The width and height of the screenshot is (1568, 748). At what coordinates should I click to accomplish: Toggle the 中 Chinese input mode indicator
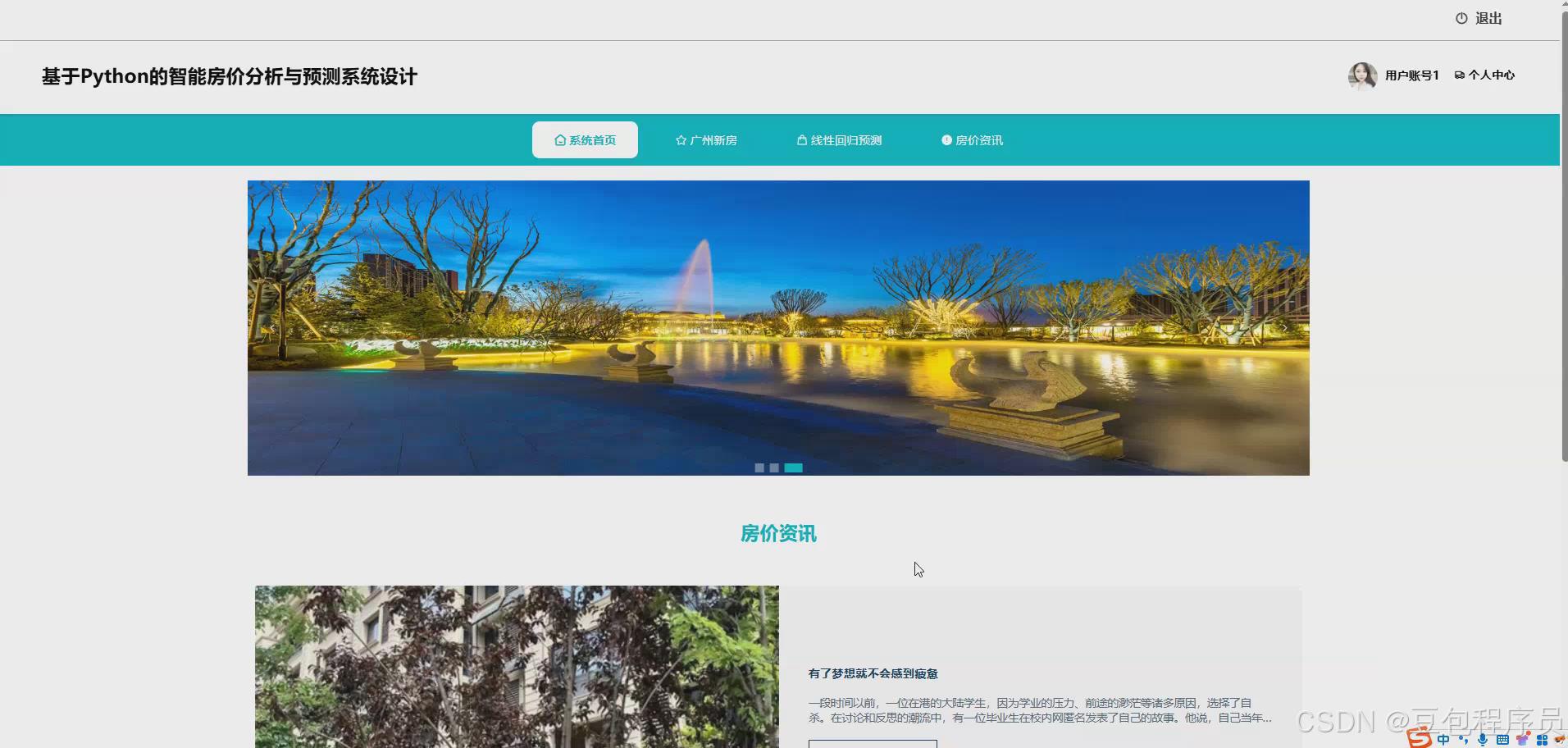point(1443,740)
